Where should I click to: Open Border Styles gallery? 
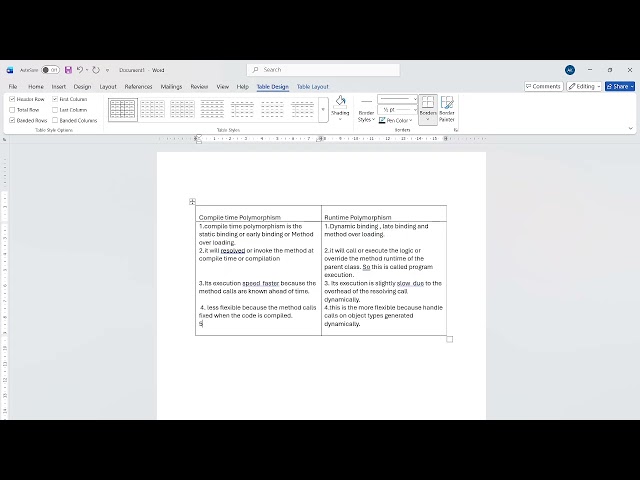point(366,109)
